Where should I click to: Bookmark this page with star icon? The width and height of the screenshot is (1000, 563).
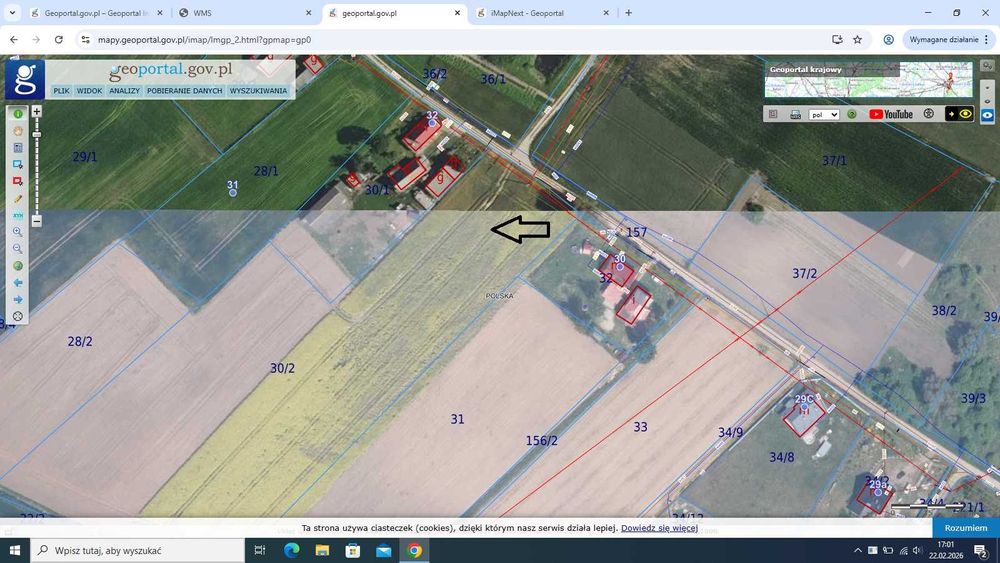(x=858, y=40)
